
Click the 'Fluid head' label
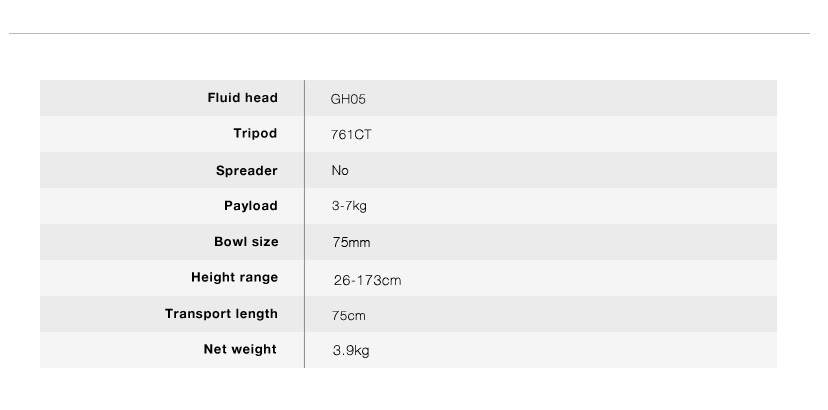[x=243, y=98]
